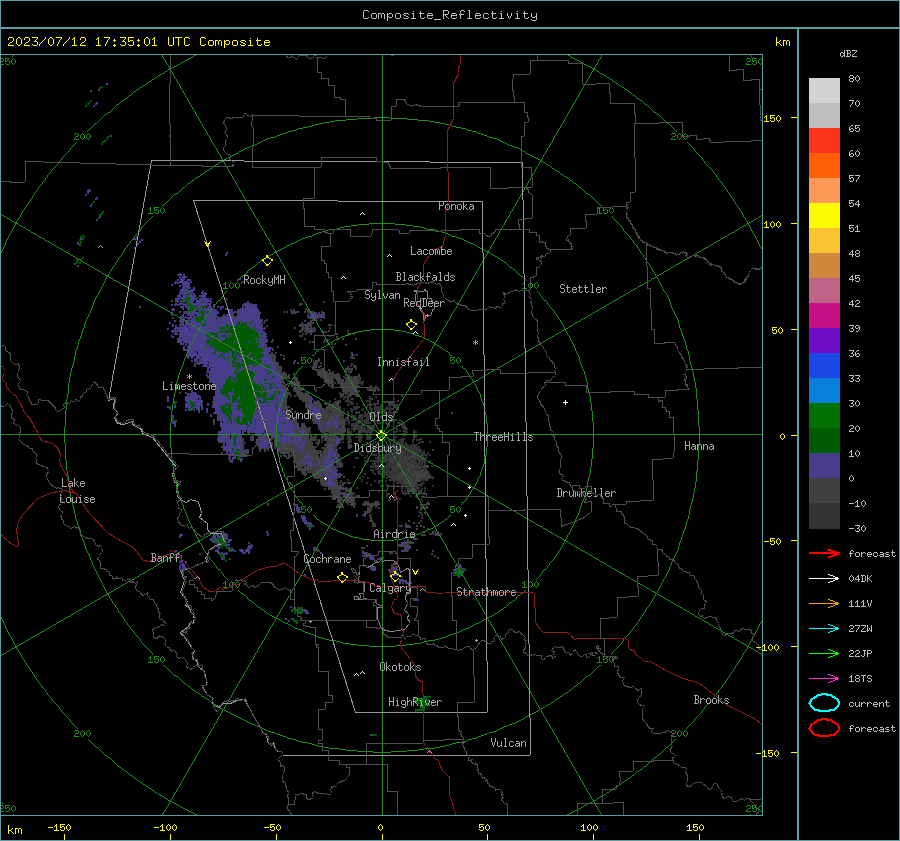The width and height of the screenshot is (900, 841).
Task: Click the diamond marker near Cochrane
Action: pos(343,577)
